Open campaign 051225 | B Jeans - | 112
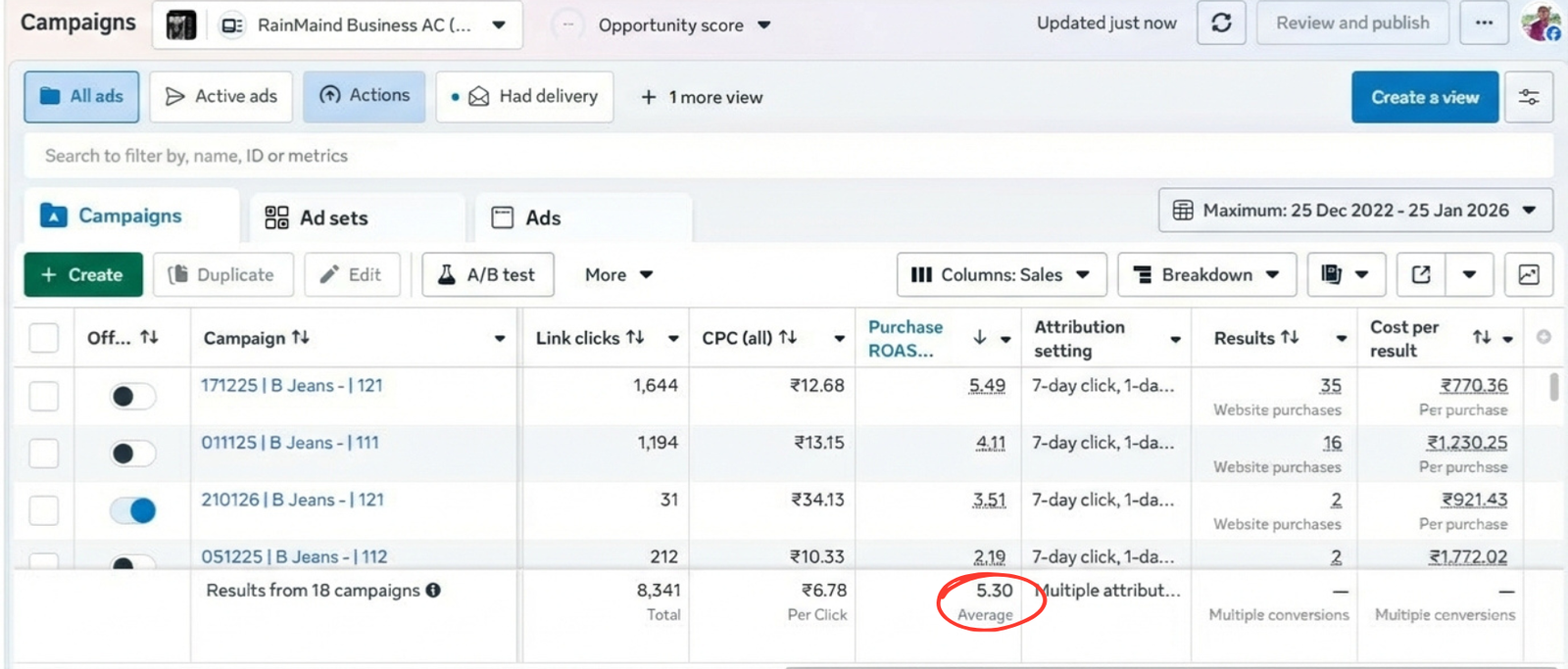This screenshot has width=1568, height=669. pos(294,556)
